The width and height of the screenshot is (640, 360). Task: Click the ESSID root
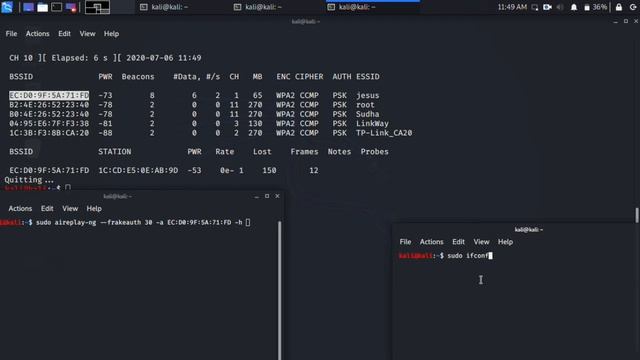tap(365, 104)
